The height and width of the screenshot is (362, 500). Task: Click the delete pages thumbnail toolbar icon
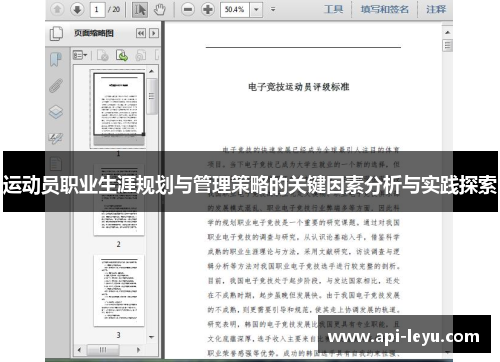102,55
